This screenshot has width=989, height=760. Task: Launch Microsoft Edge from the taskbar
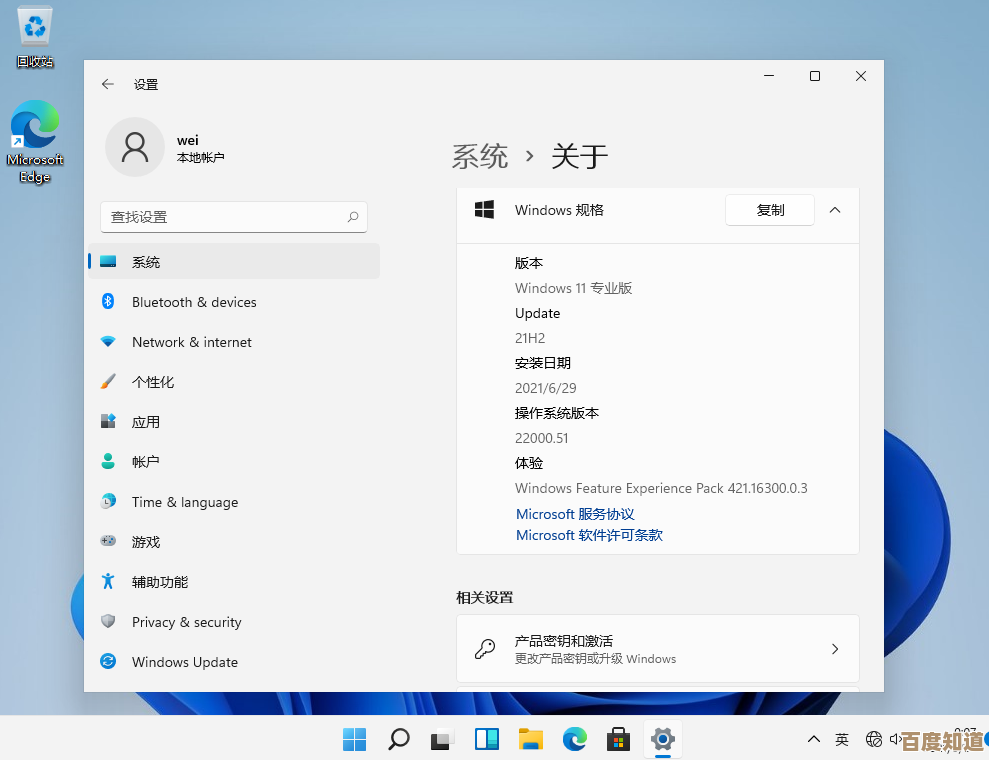point(575,739)
